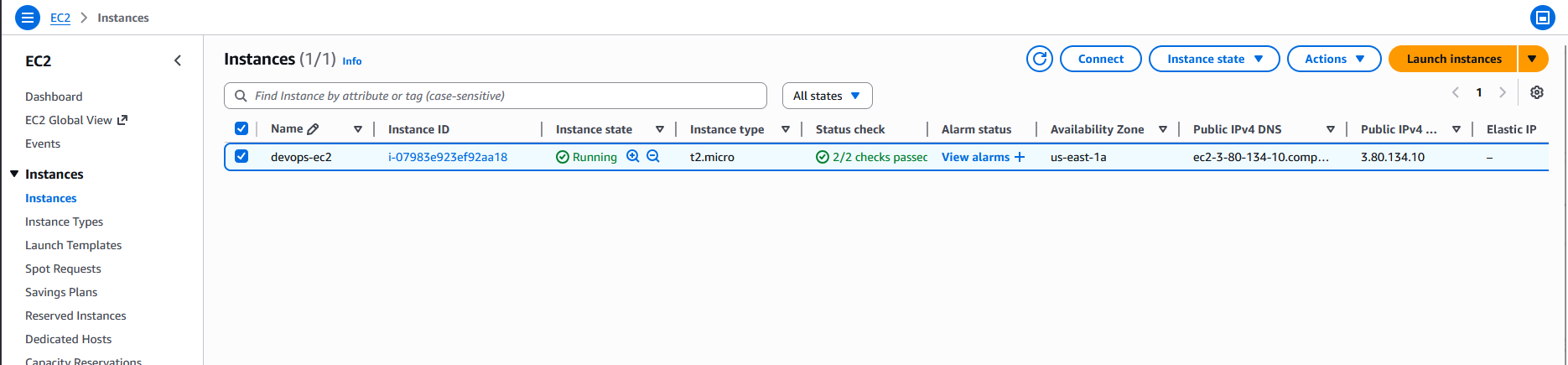
Task: Sort by Instance type column arrow
Action: [x=786, y=129]
